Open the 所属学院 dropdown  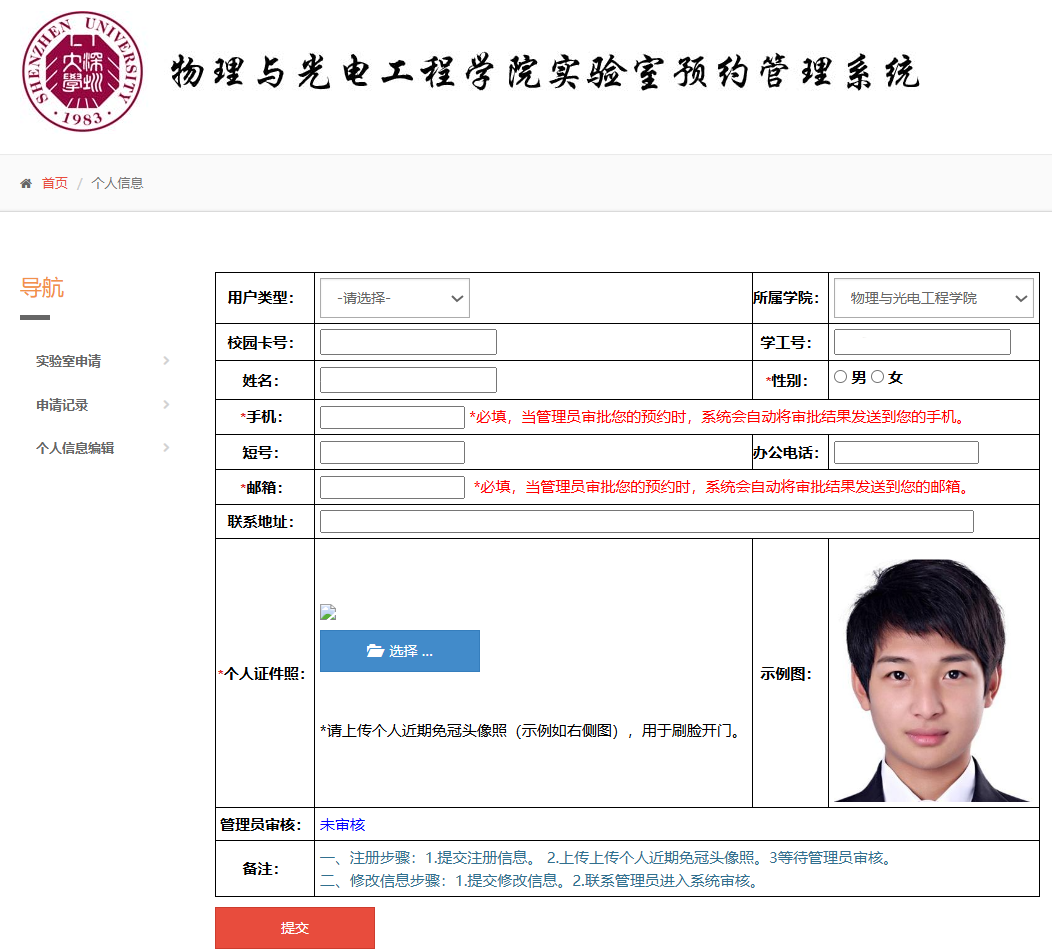click(x=933, y=298)
